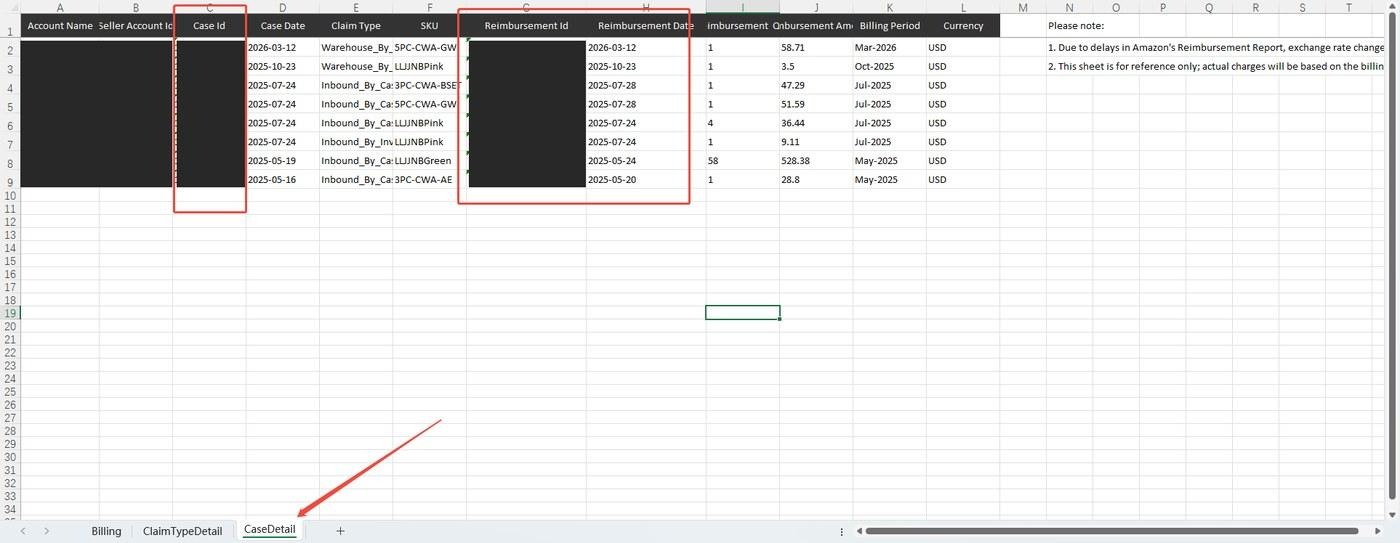This screenshot has height=543, width=1400.
Task: Click amount cell '28.8'
Action: 816,180
